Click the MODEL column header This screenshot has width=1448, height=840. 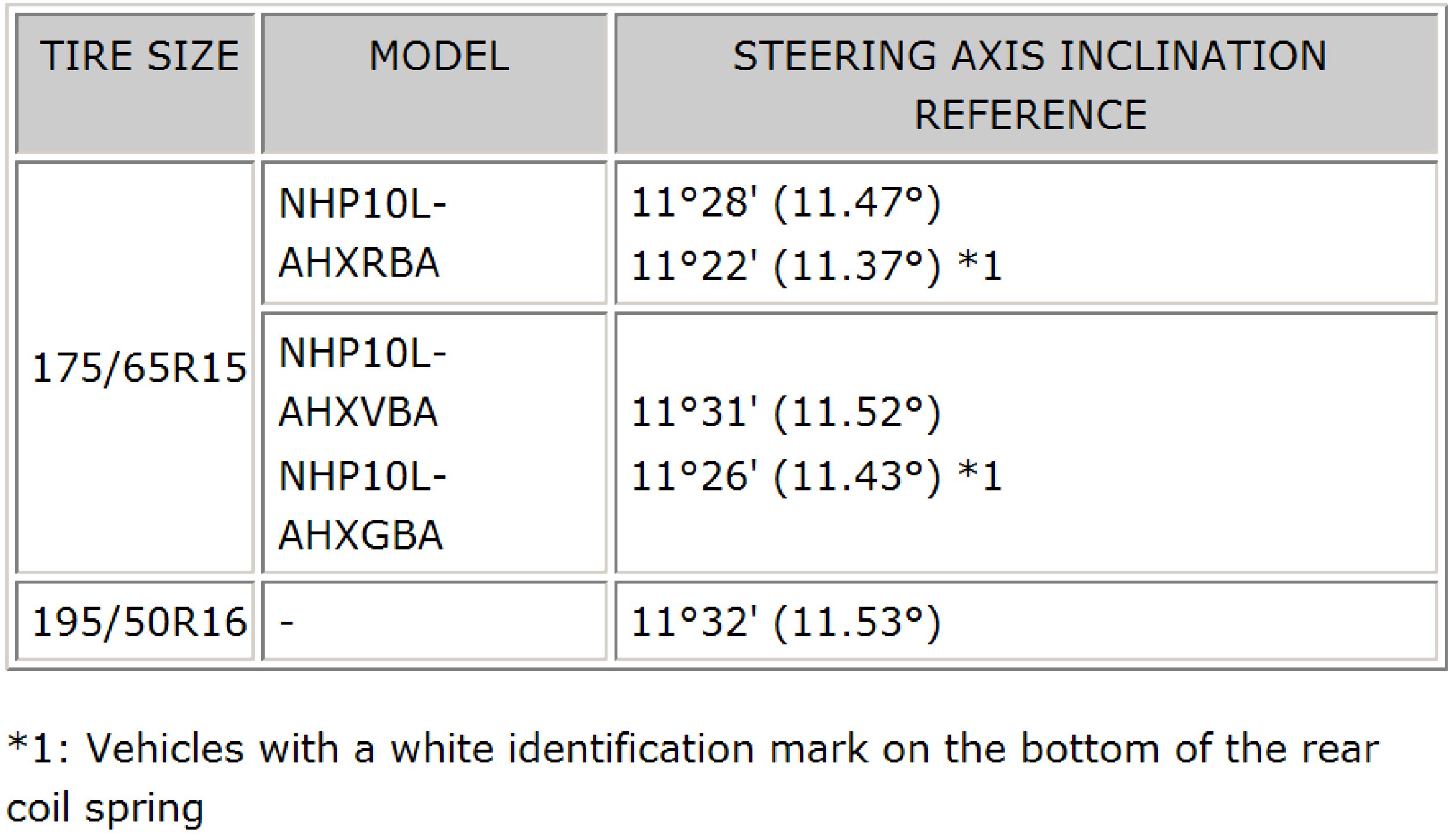tap(439, 56)
